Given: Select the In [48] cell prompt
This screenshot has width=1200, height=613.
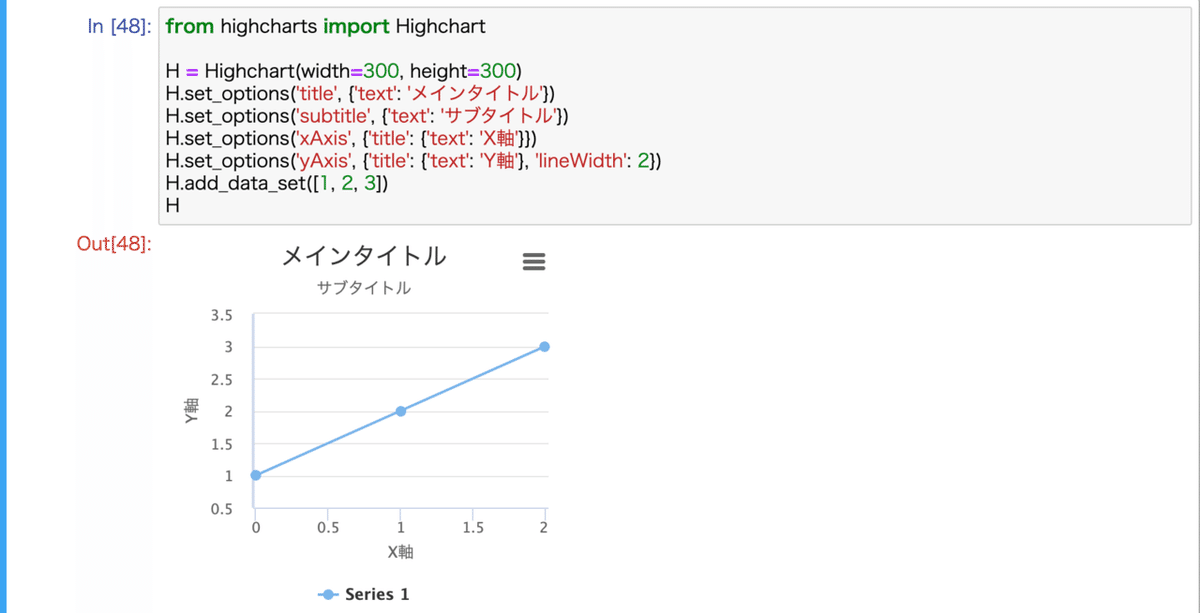Looking at the screenshot, I should (x=119, y=27).
